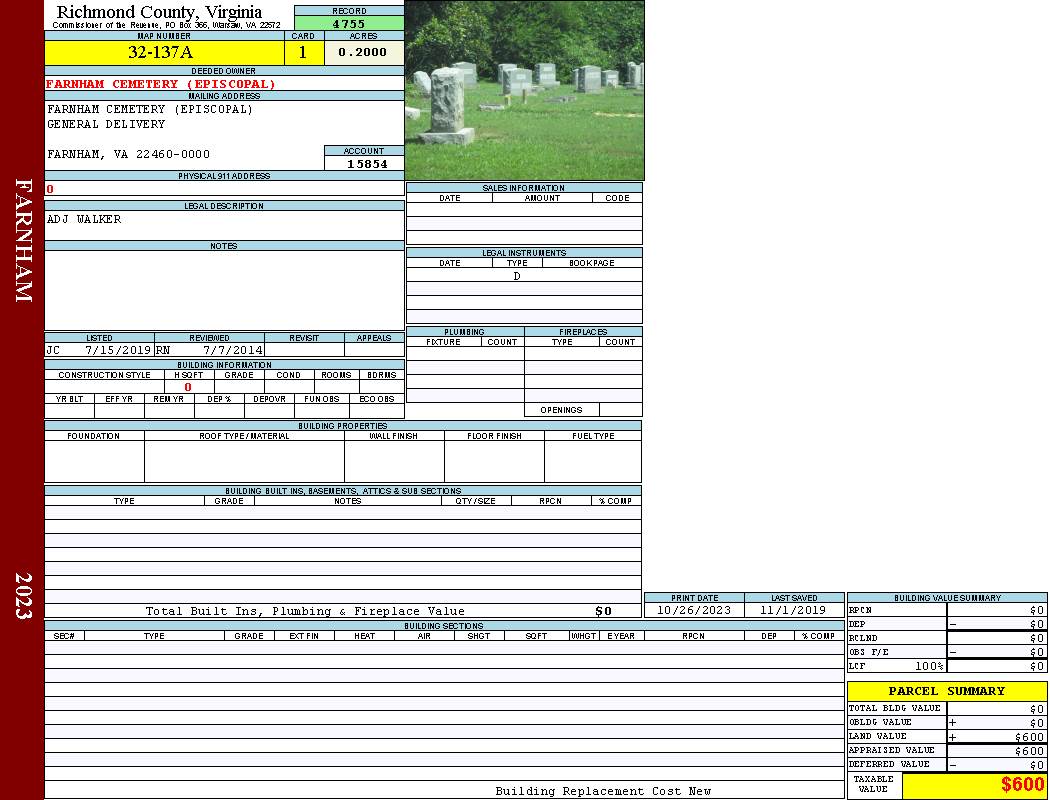This screenshot has height=800, width=1050.
Task: Click the yellow Parcel Summary header
Action: (x=946, y=691)
